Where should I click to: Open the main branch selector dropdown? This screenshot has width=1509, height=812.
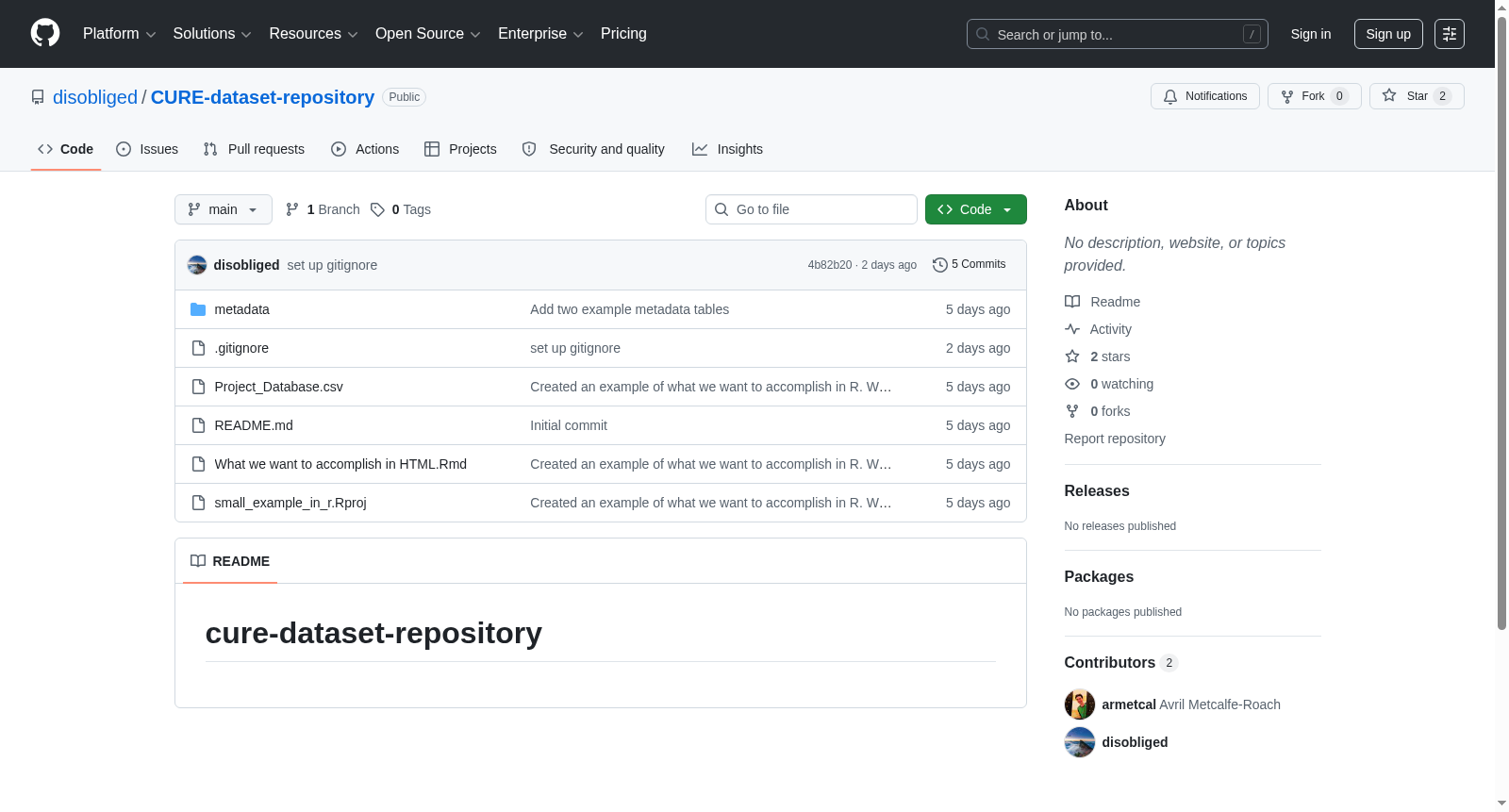(x=224, y=209)
